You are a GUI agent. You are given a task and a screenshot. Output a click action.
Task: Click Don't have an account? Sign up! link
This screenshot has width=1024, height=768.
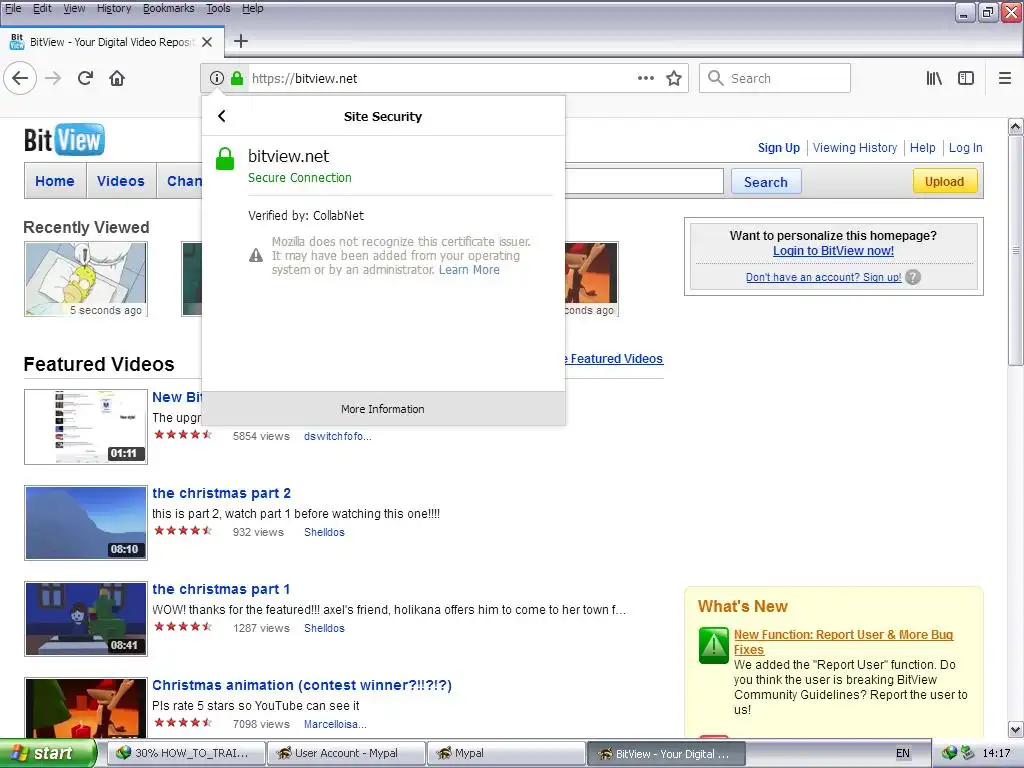(824, 277)
